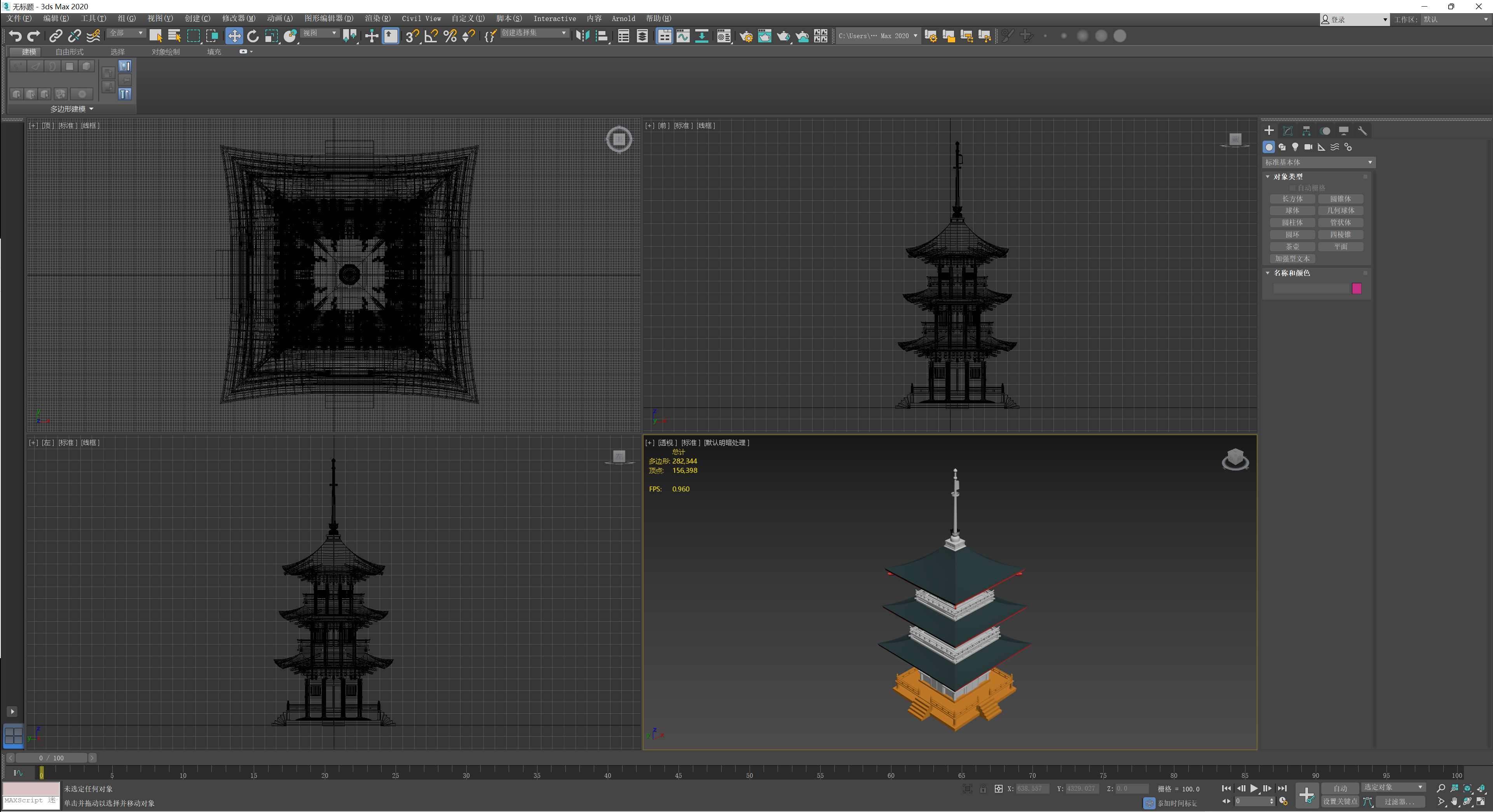Open Select by Name list icon
This screenshot has width=1493, height=812.
pyautogui.click(x=174, y=36)
